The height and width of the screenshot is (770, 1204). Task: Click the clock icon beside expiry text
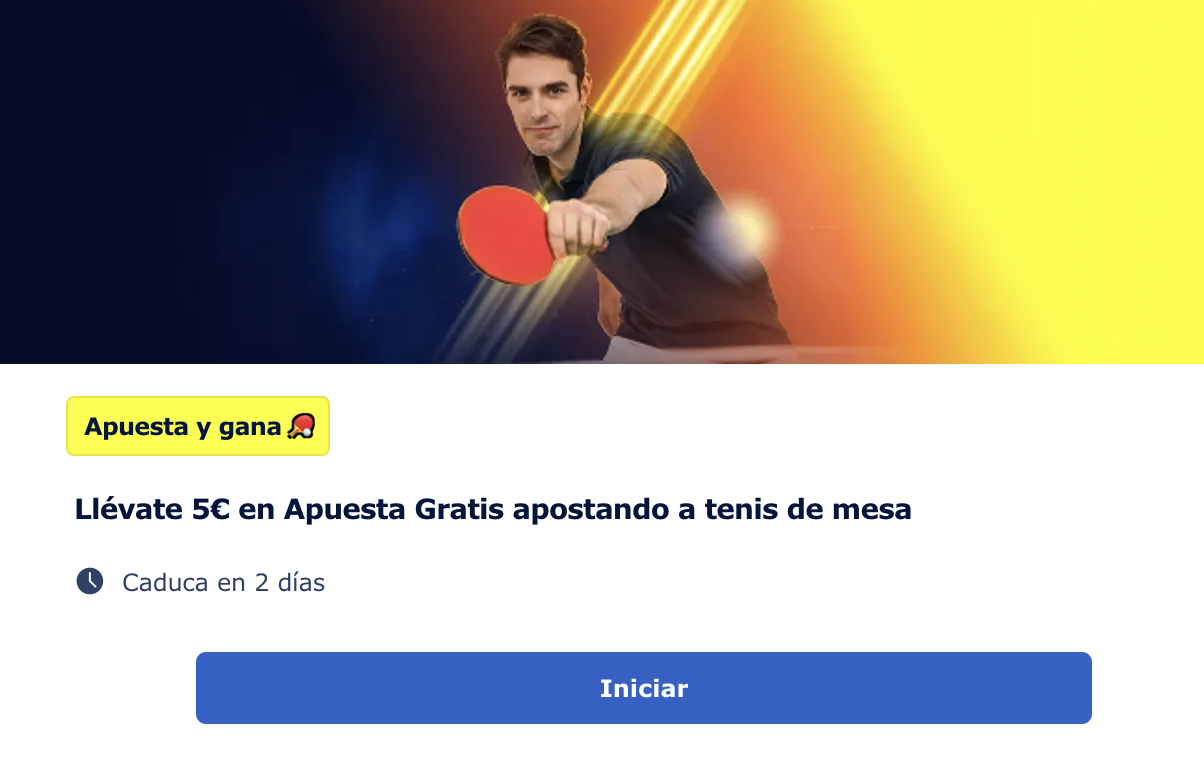tap(90, 581)
